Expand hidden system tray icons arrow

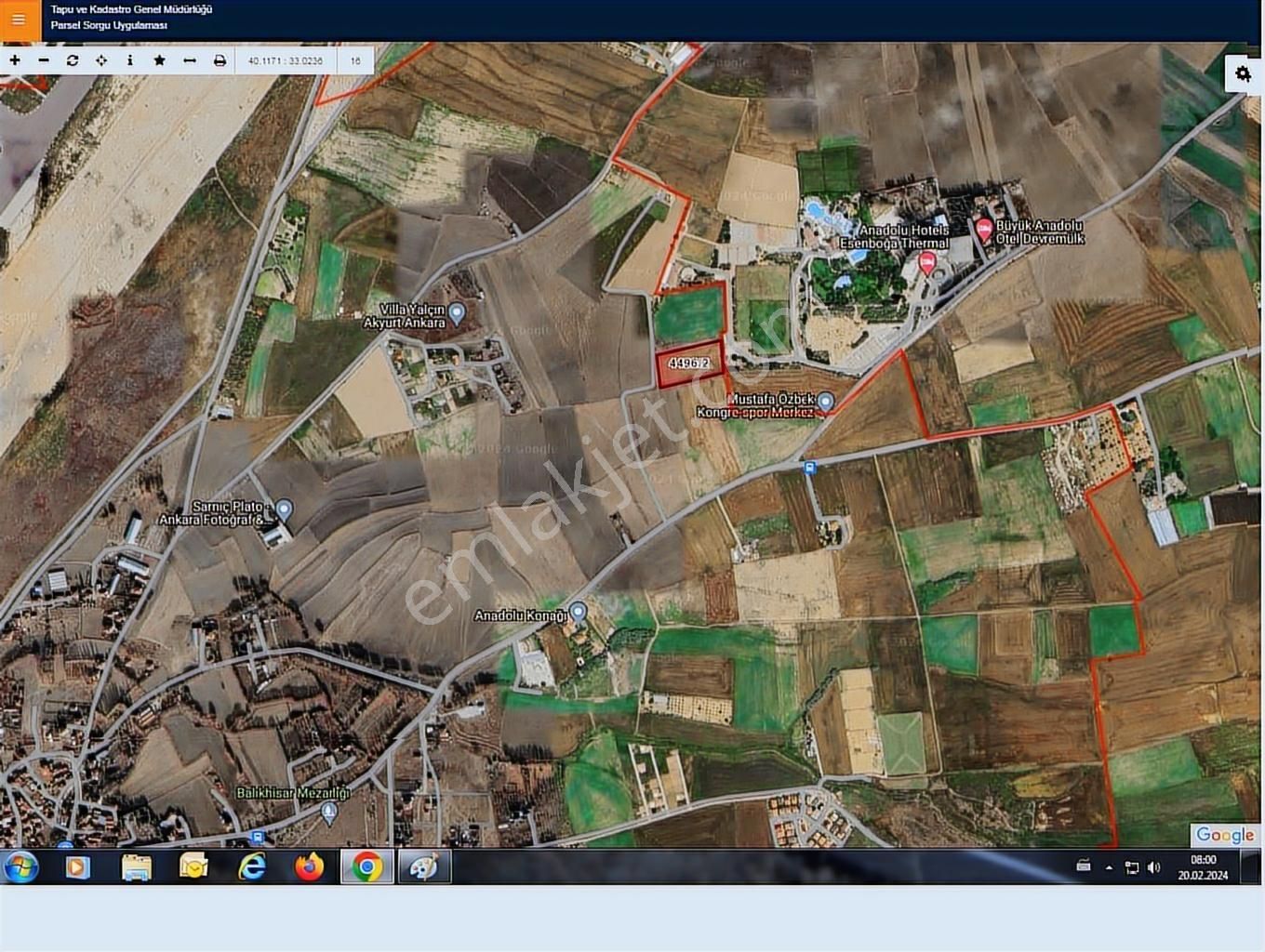tap(1109, 867)
